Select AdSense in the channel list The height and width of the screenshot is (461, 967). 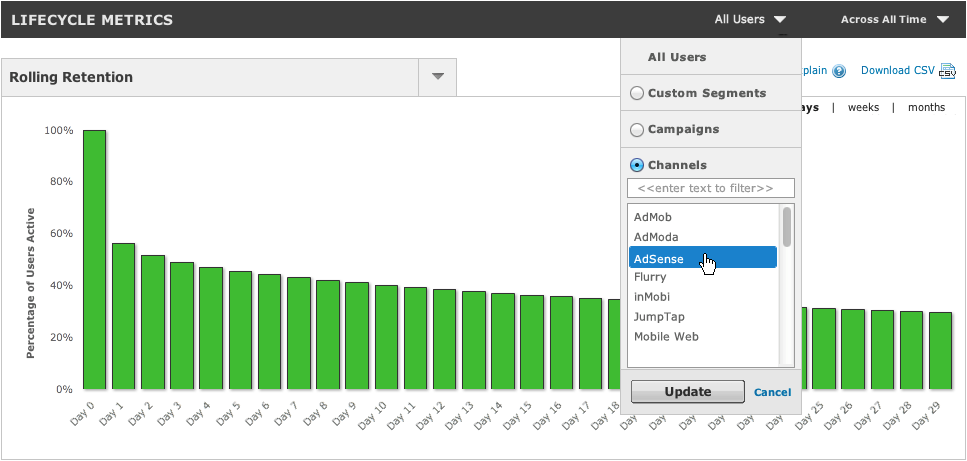660,258
